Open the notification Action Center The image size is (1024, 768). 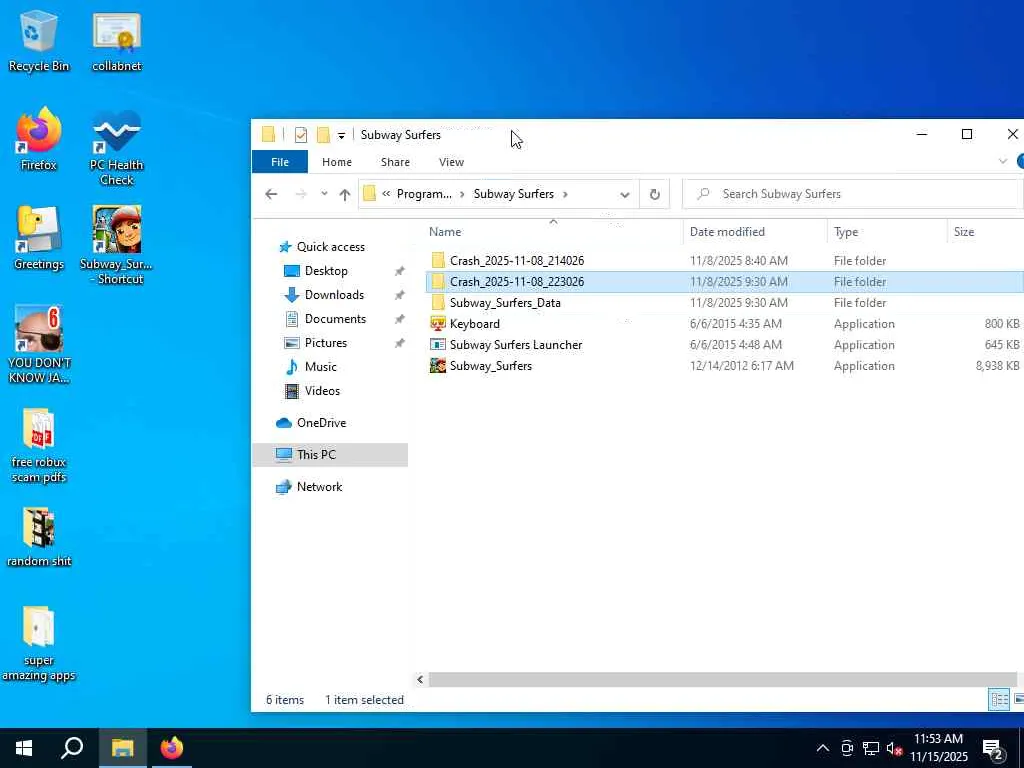[993, 749]
